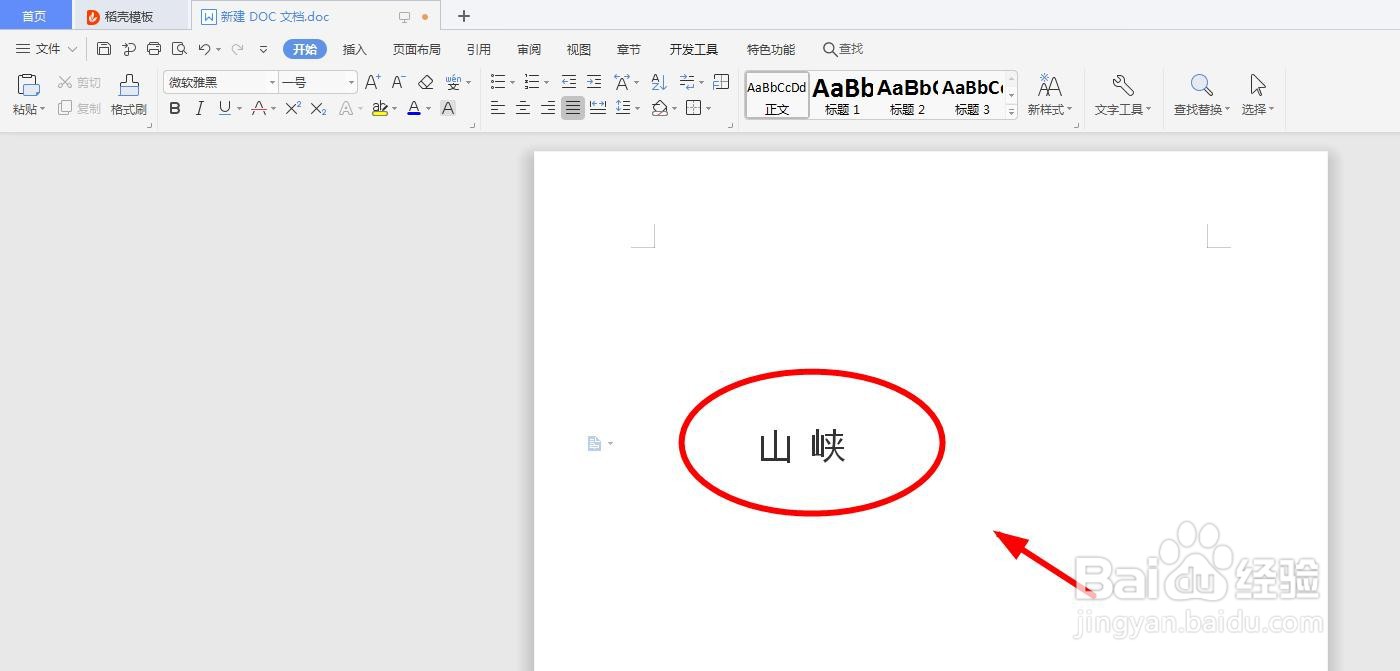Switch to the 页面布局 ribbon tab
The image size is (1400, 671).
[x=416, y=49]
